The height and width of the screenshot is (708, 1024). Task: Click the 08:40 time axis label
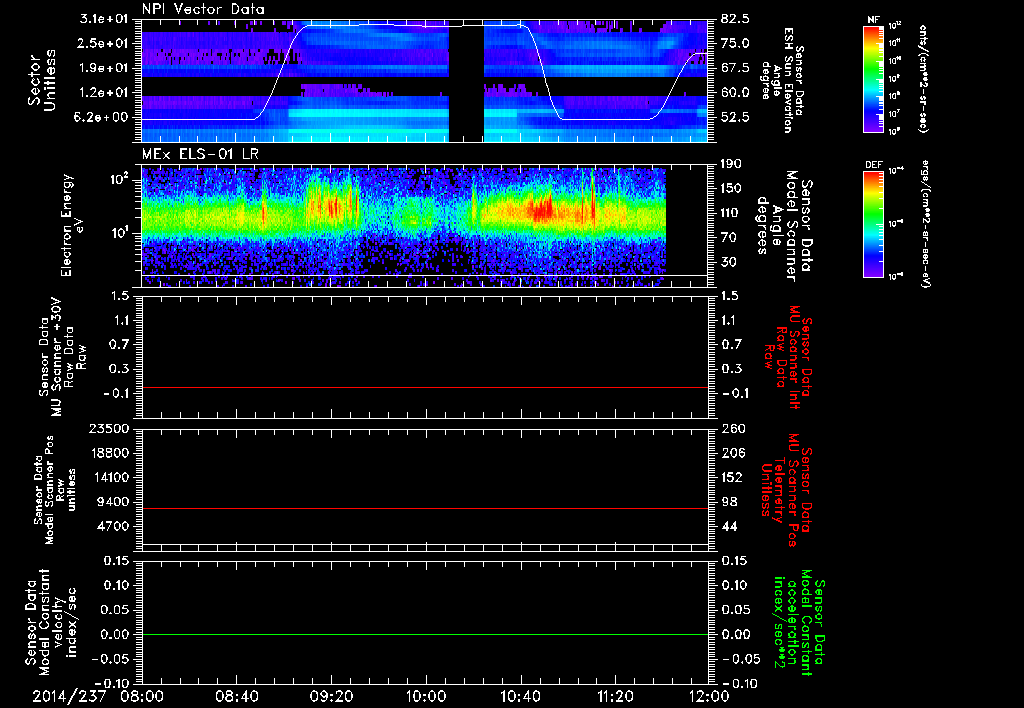[236, 695]
